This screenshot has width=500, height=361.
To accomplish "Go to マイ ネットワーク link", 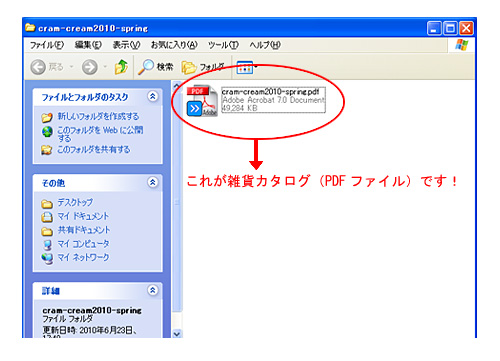I will pyautogui.click(x=83, y=257).
